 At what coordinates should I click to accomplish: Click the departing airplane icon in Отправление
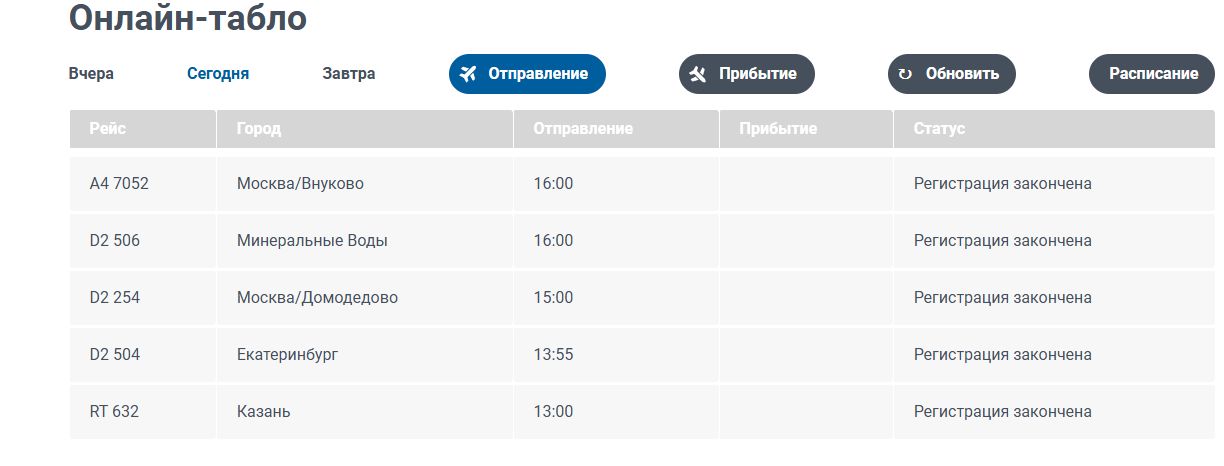tap(467, 74)
